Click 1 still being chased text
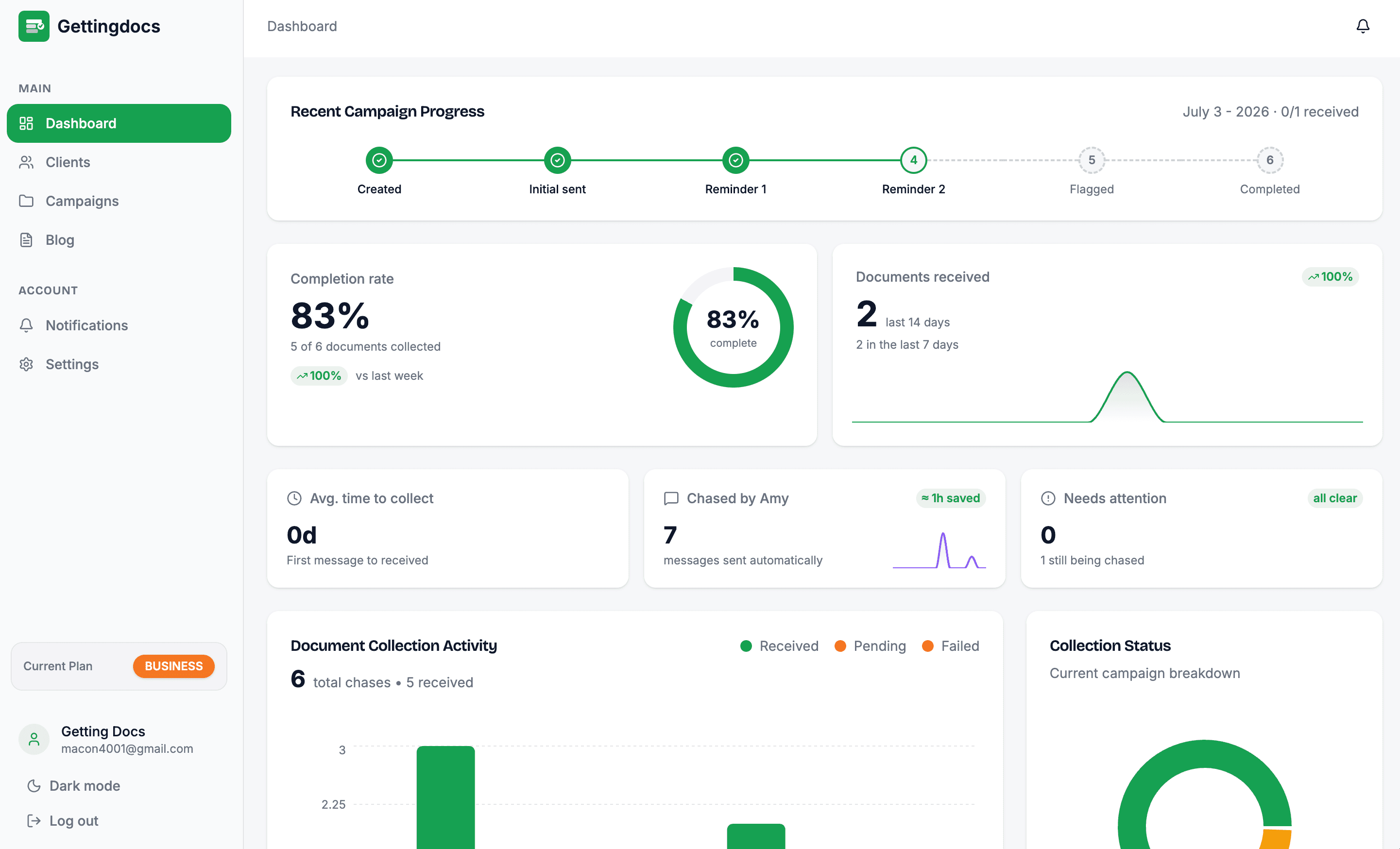 pos(1092,560)
